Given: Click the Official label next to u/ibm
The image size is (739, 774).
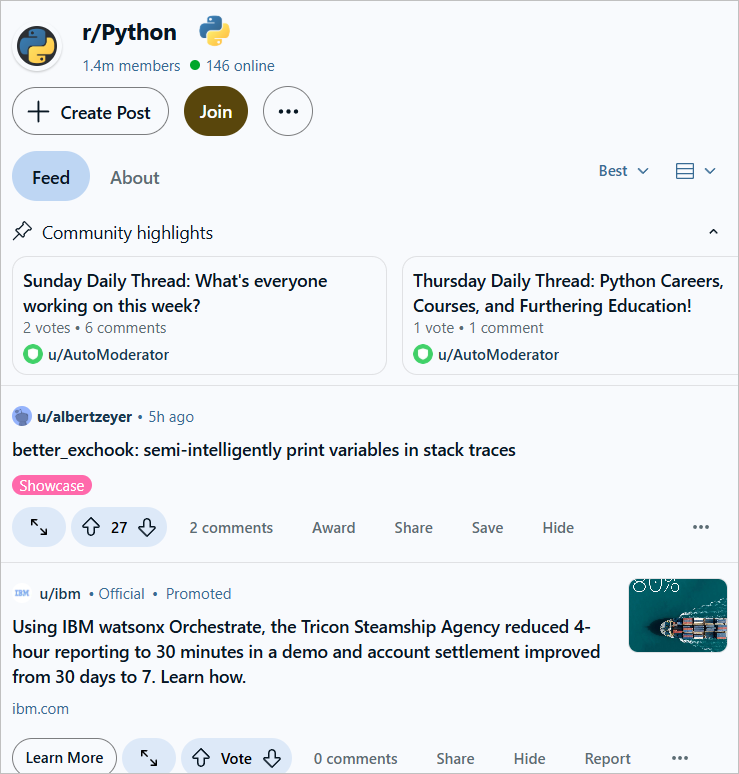Looking at the screenshot, I should pyautogui.click(x=121, y=593).
